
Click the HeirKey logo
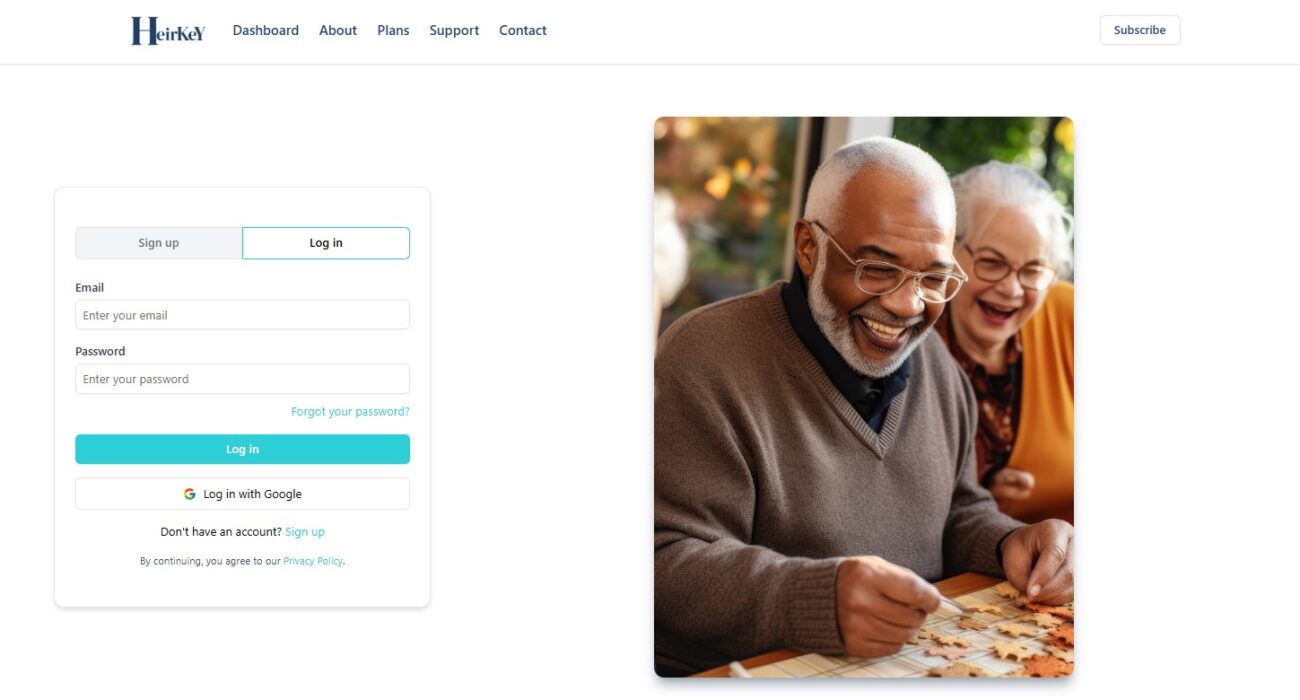tap(168, 30)
